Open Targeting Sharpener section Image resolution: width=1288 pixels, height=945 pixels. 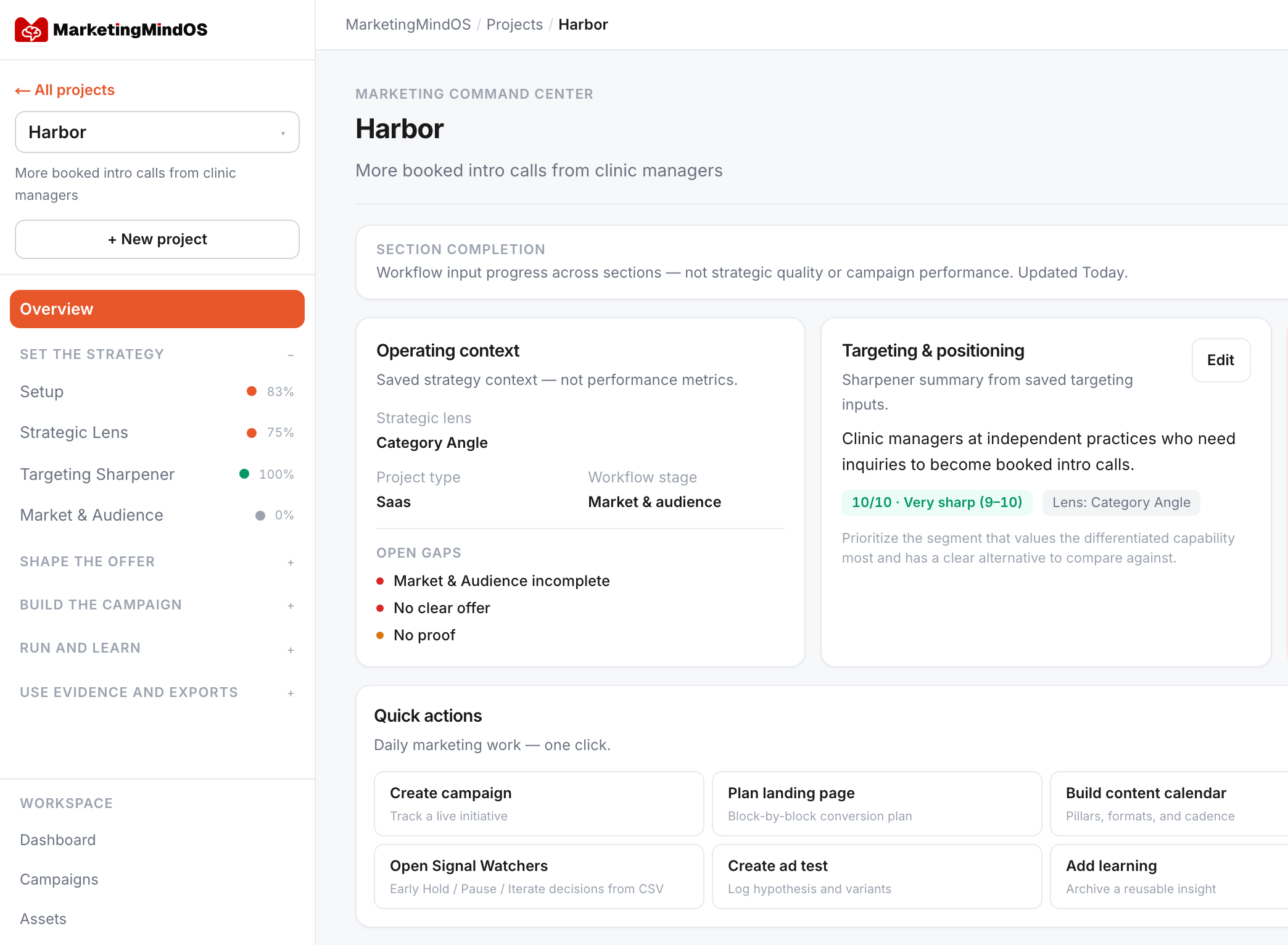point(157,474)
